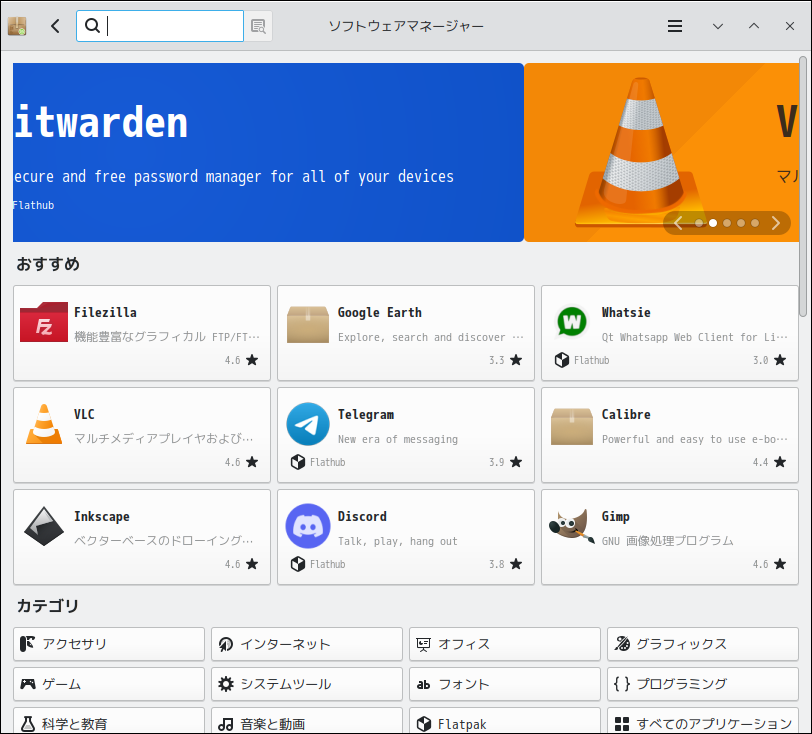The image size is (812, 734).
Task: Click the Software Manager package icon in titlebar
Action: click(x=17, y=26)
